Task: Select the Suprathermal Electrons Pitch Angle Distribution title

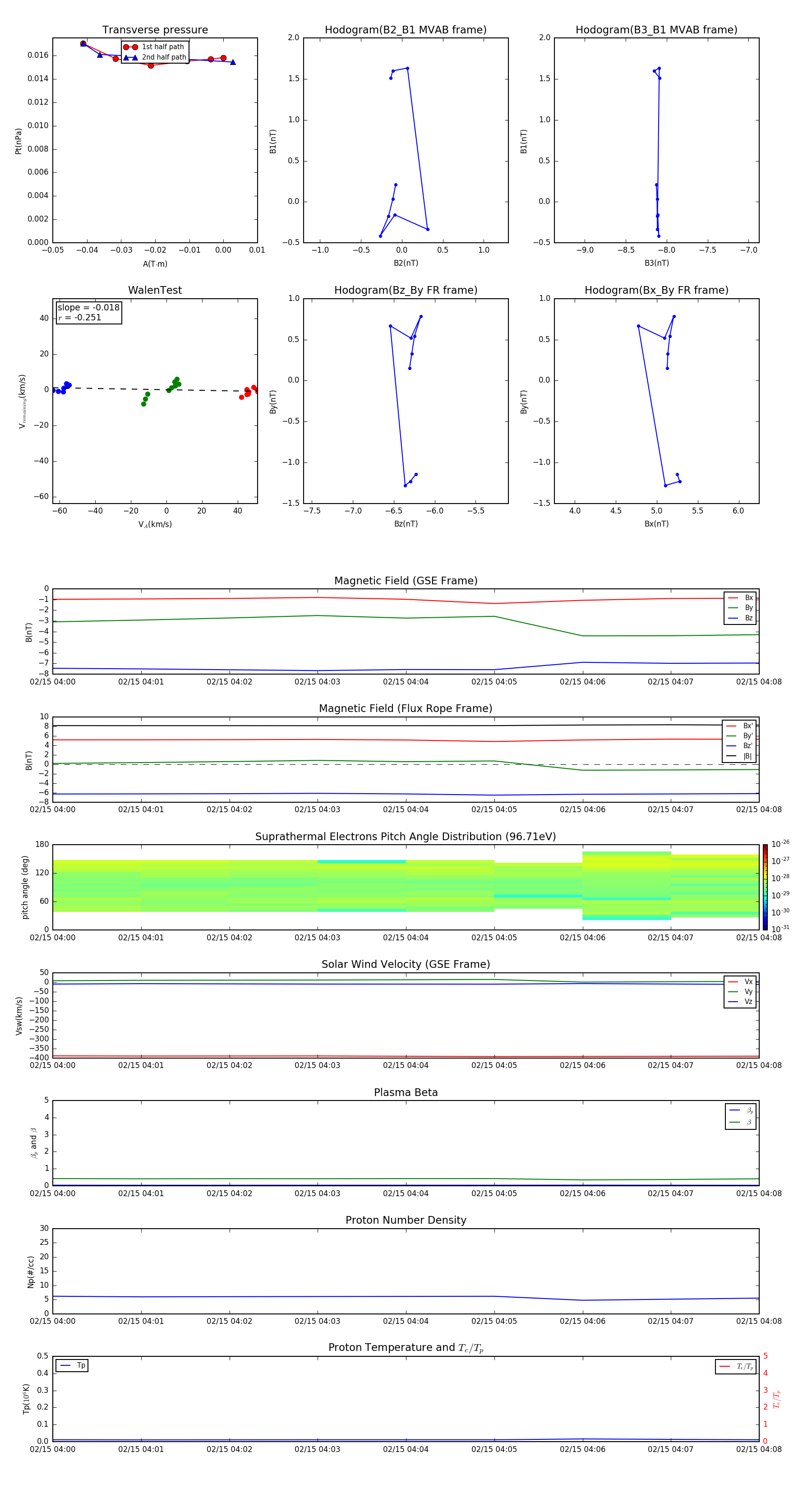Action: [x=406, y=837]
